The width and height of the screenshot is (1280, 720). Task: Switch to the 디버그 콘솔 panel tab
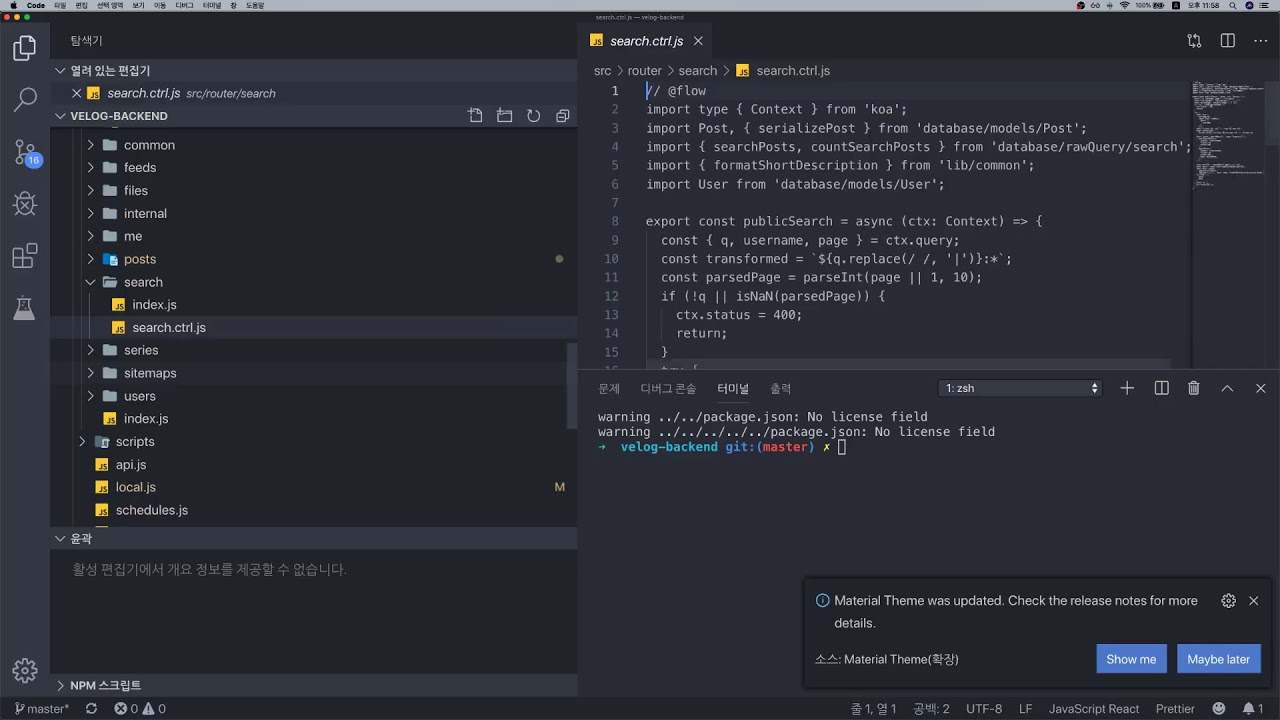pos(668,389)
